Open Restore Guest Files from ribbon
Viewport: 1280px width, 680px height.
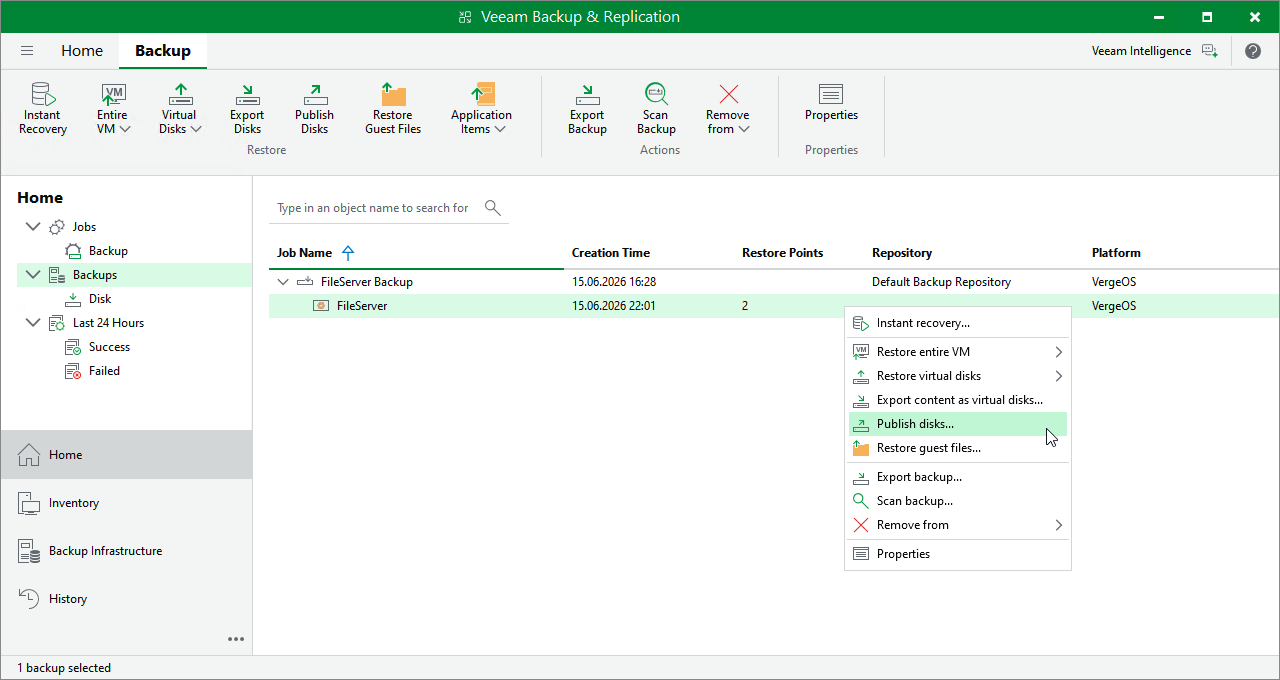coord(393,109)
